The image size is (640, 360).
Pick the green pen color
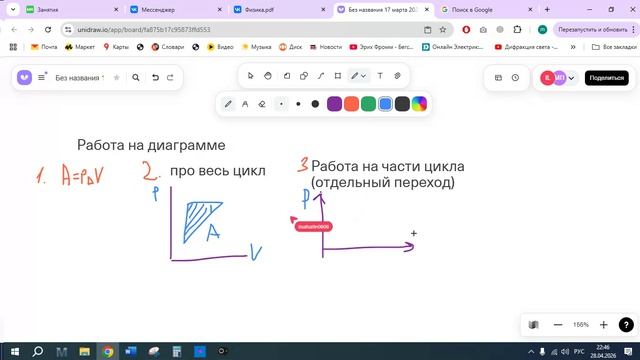(x=368, y=104)
